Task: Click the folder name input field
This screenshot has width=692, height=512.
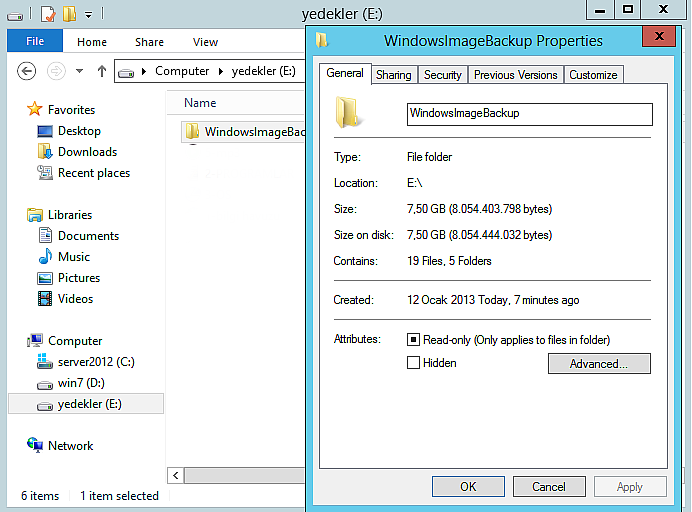Action: click(x=530, y=114)
